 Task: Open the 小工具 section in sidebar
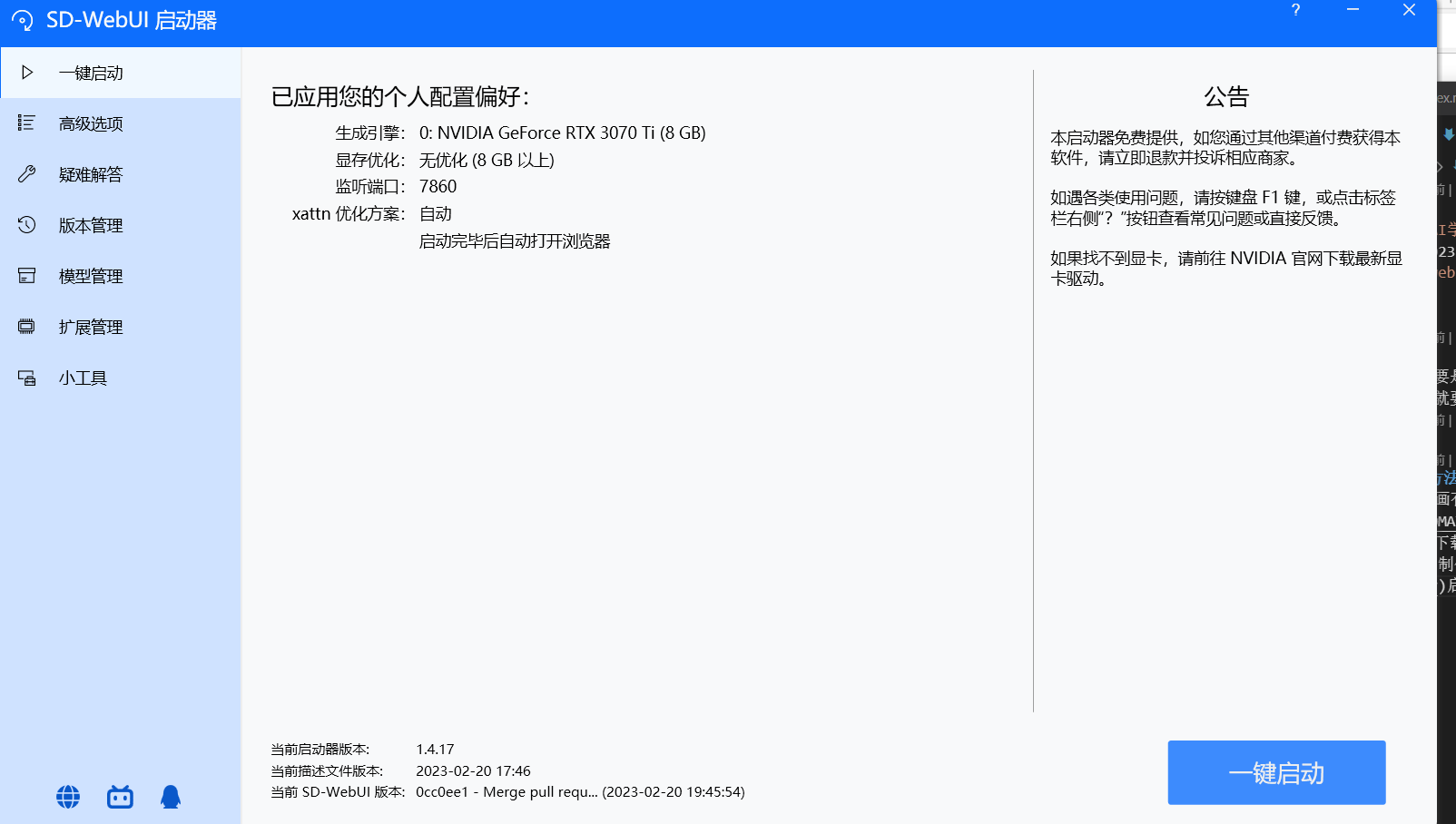83,378
